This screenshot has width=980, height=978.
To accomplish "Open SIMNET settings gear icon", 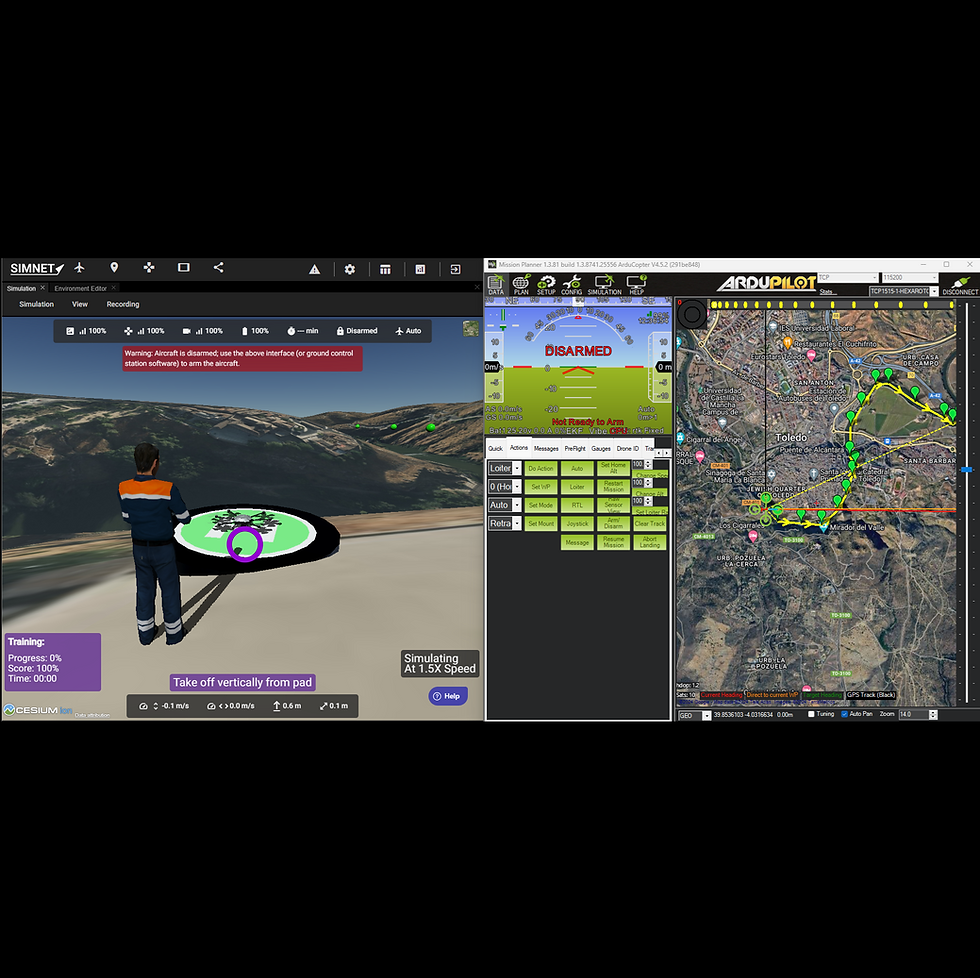I will pyautogui.click(x=350, y=269).
